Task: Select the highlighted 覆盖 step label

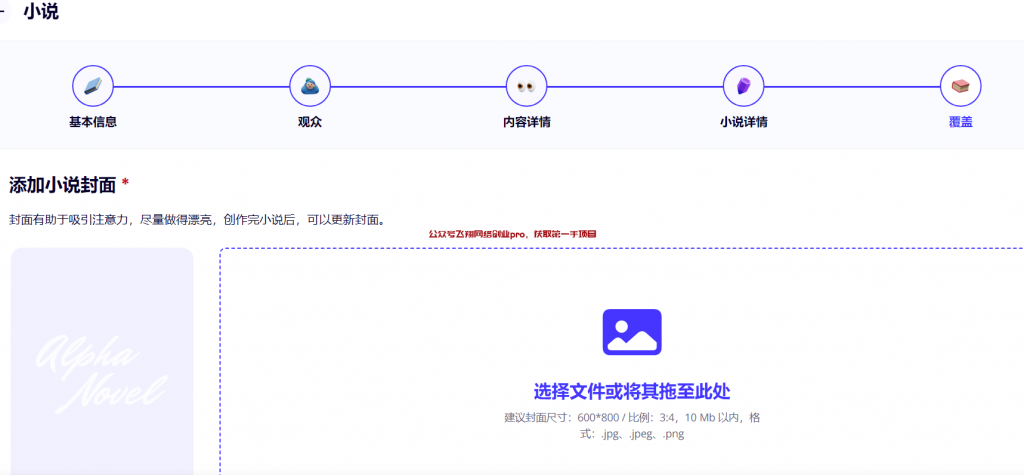Action: [x=961, y=122]
